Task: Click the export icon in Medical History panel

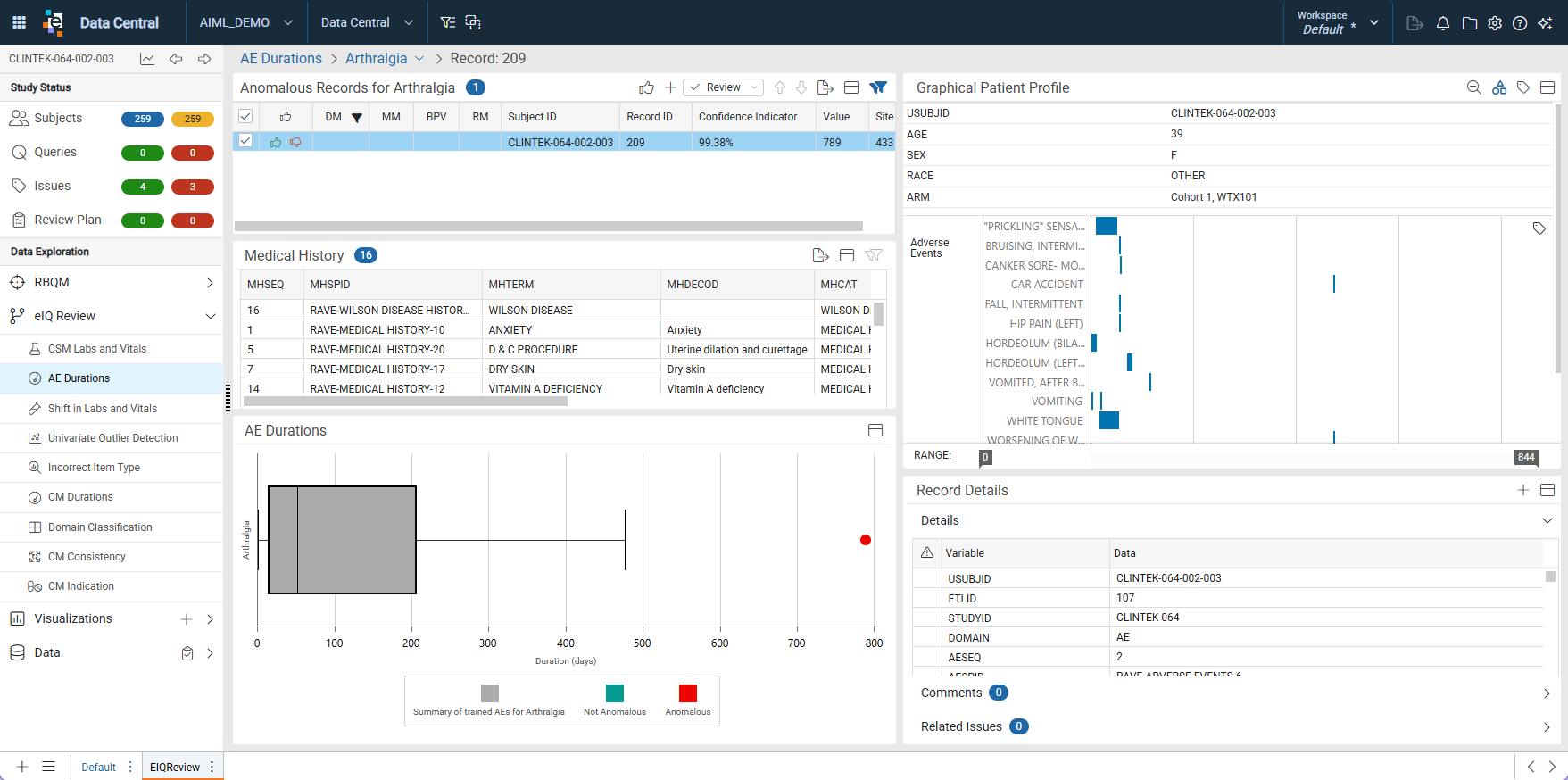Action: click(821, 255)
